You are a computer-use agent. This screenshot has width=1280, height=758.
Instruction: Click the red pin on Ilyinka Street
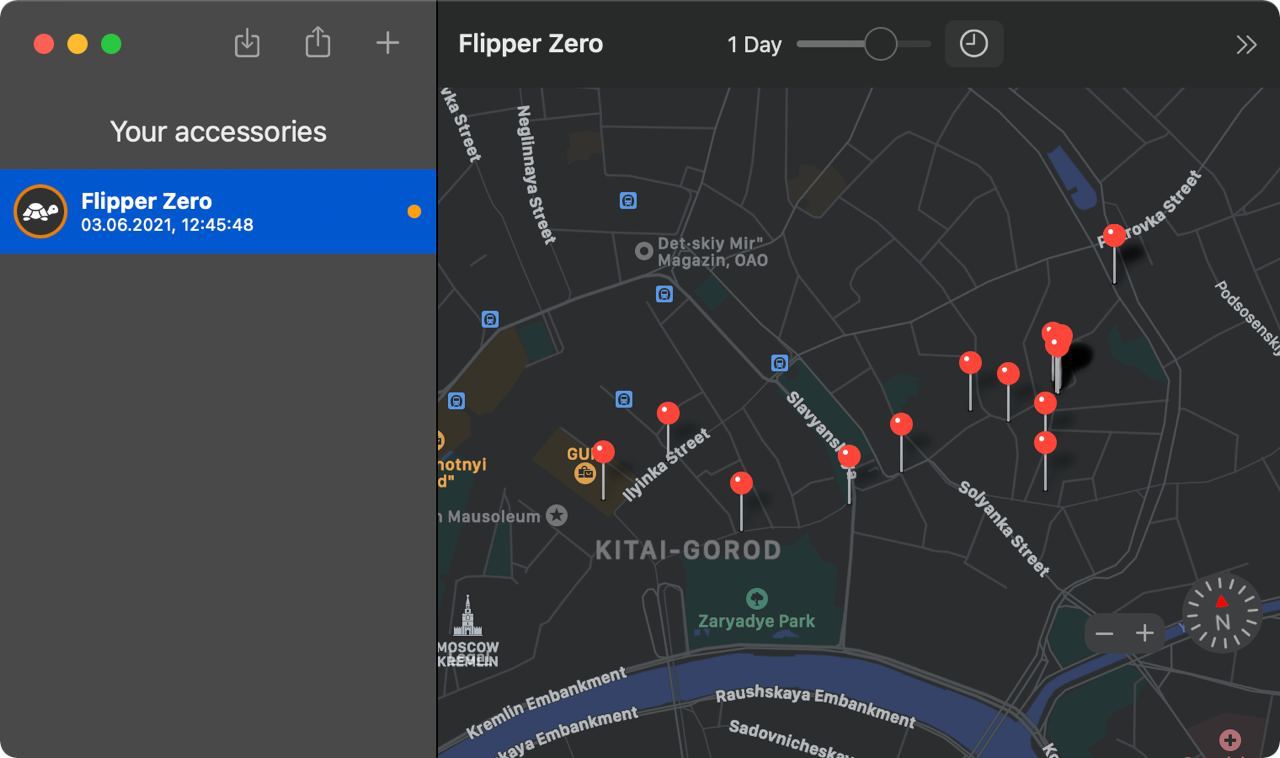coord(668,413)
